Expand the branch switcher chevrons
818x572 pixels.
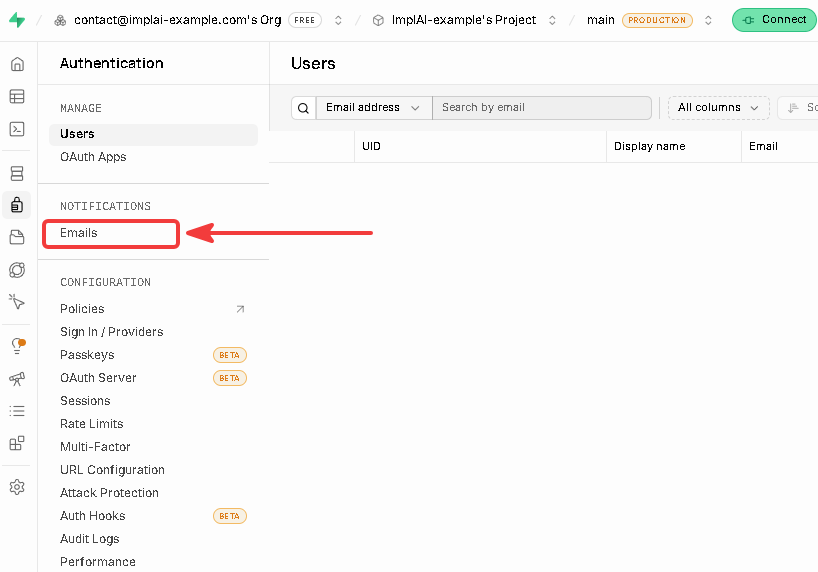tap(708, 20)
